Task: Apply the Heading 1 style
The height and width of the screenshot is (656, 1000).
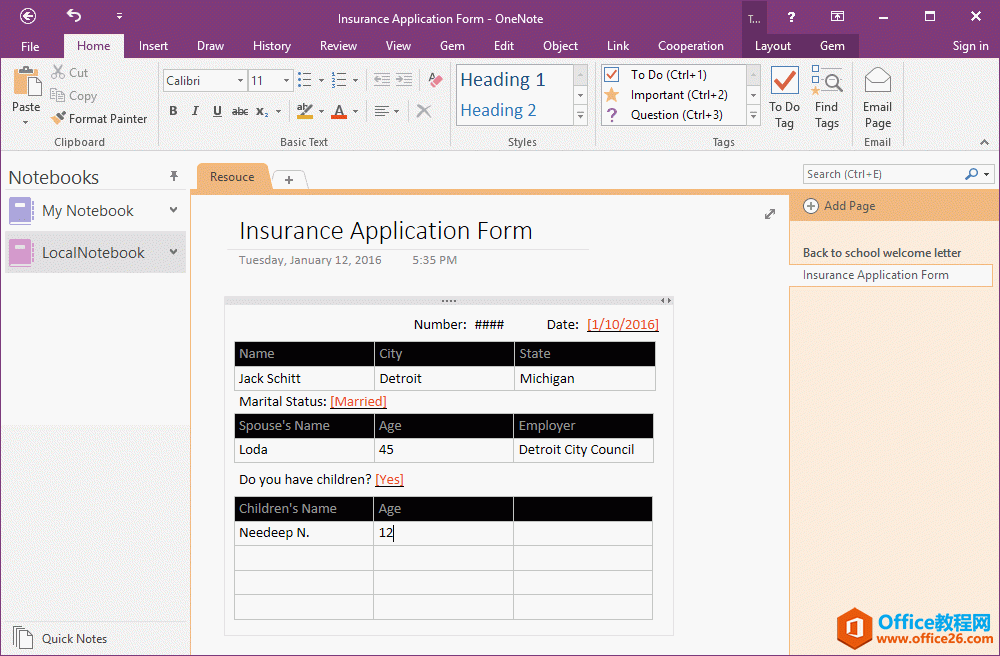Action: click(503, 80)
